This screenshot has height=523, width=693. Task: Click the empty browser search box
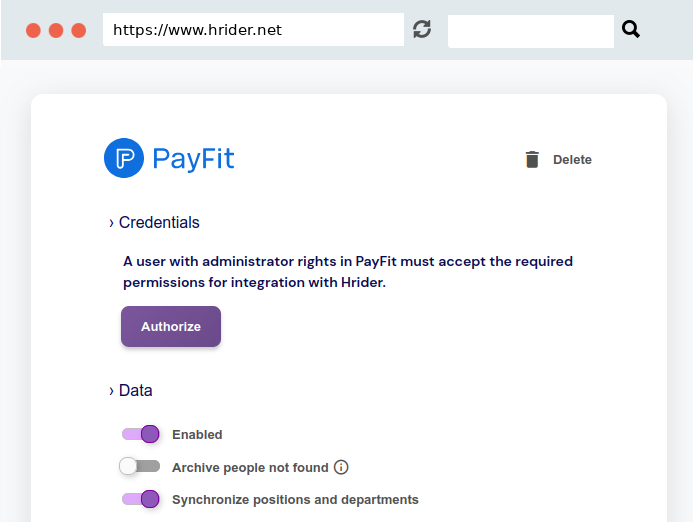tap(531, 31)
